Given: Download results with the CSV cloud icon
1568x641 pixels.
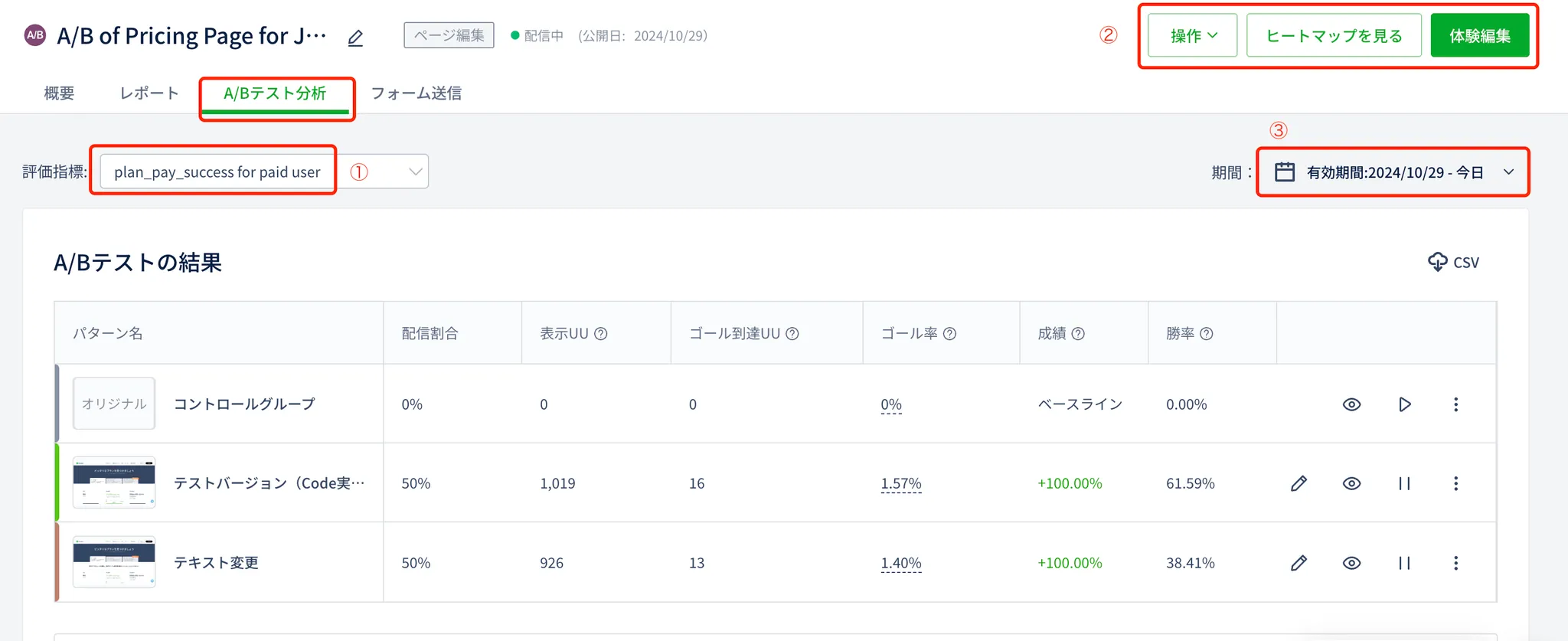Looking at the screenshot, I should coord(1452,262).
